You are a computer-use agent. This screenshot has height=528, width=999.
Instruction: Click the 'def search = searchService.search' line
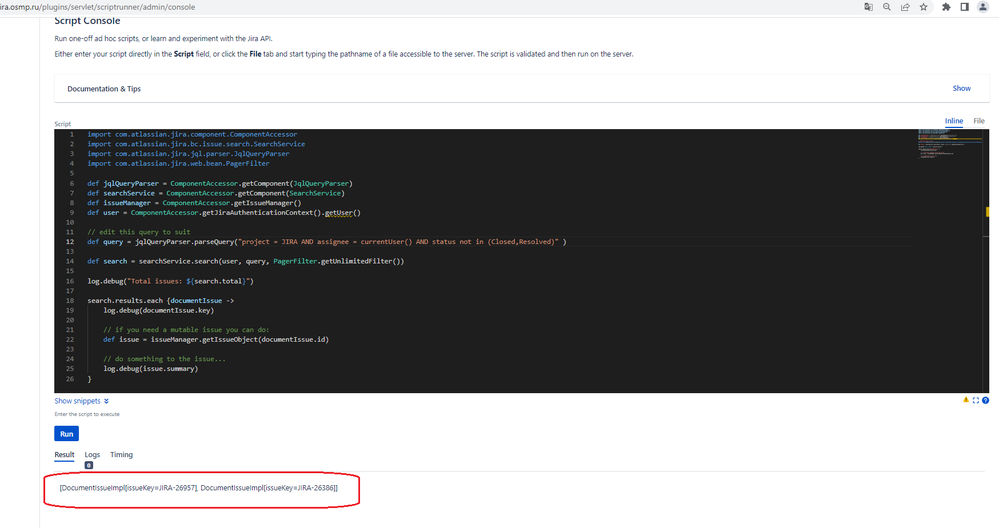tap(245, 261)
